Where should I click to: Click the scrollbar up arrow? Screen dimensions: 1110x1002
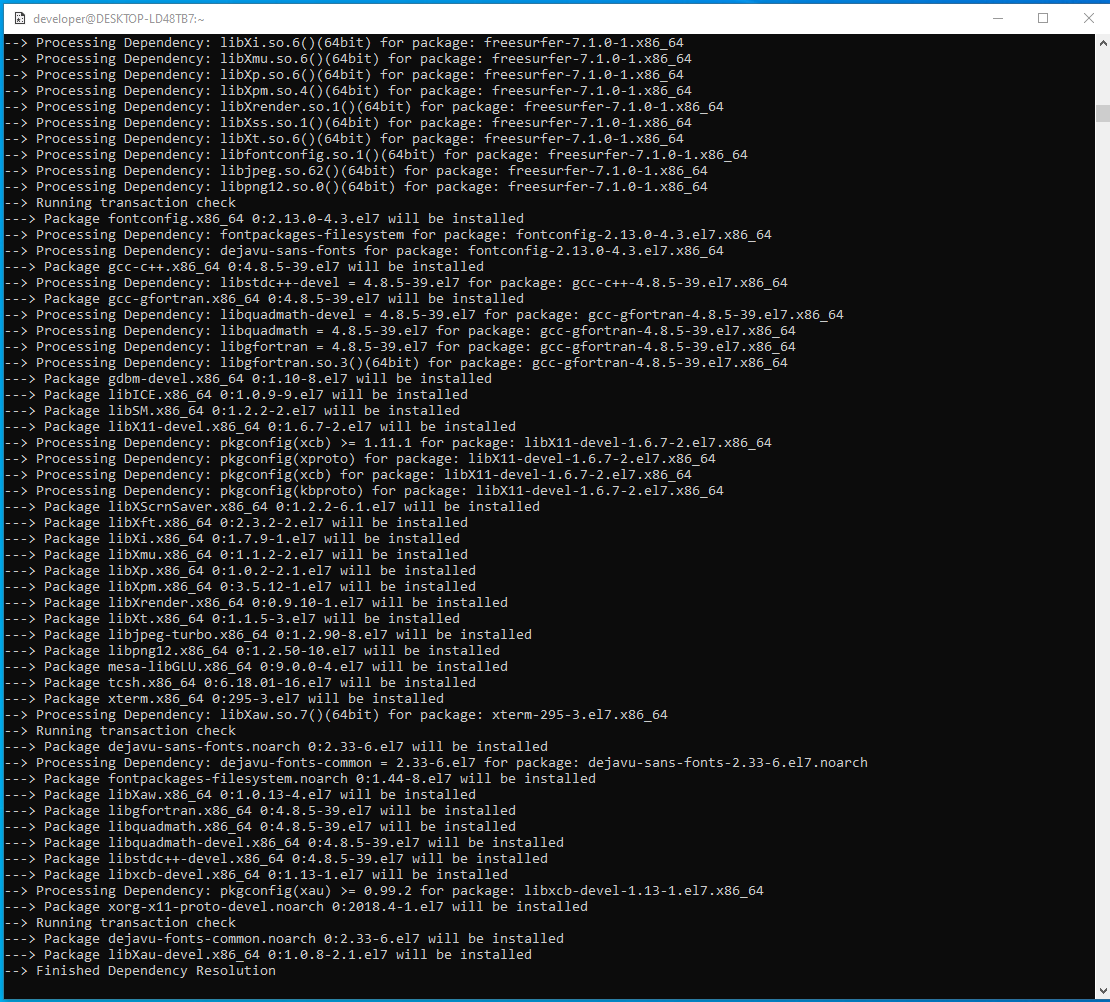tap(1101, 45)
